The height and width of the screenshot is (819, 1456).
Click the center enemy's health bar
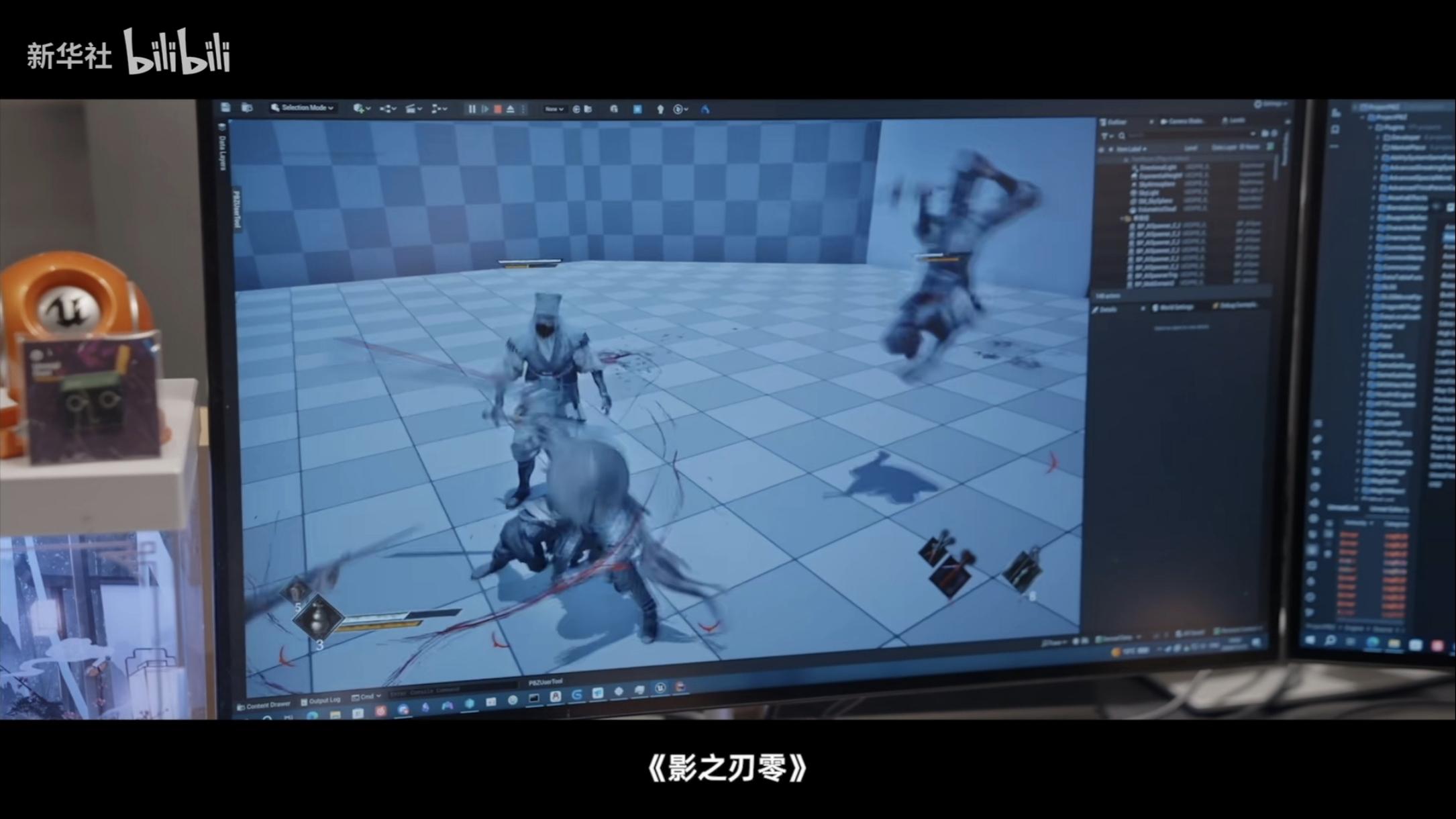click(529, 262)
